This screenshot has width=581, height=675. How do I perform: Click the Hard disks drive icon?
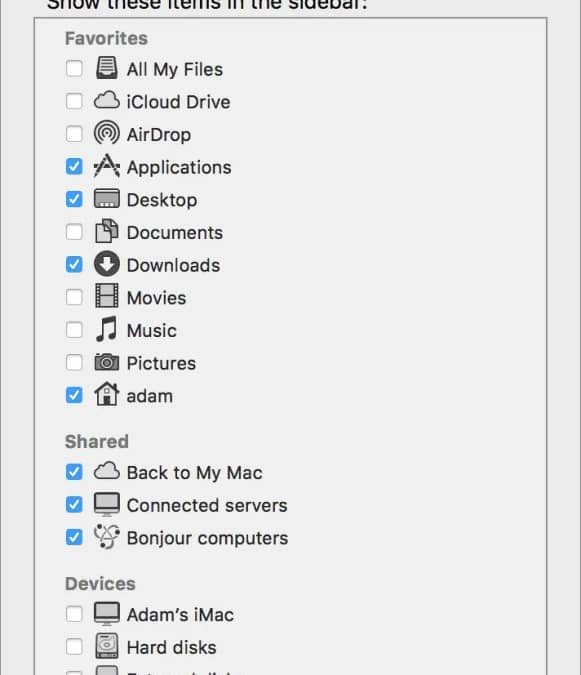106,646
